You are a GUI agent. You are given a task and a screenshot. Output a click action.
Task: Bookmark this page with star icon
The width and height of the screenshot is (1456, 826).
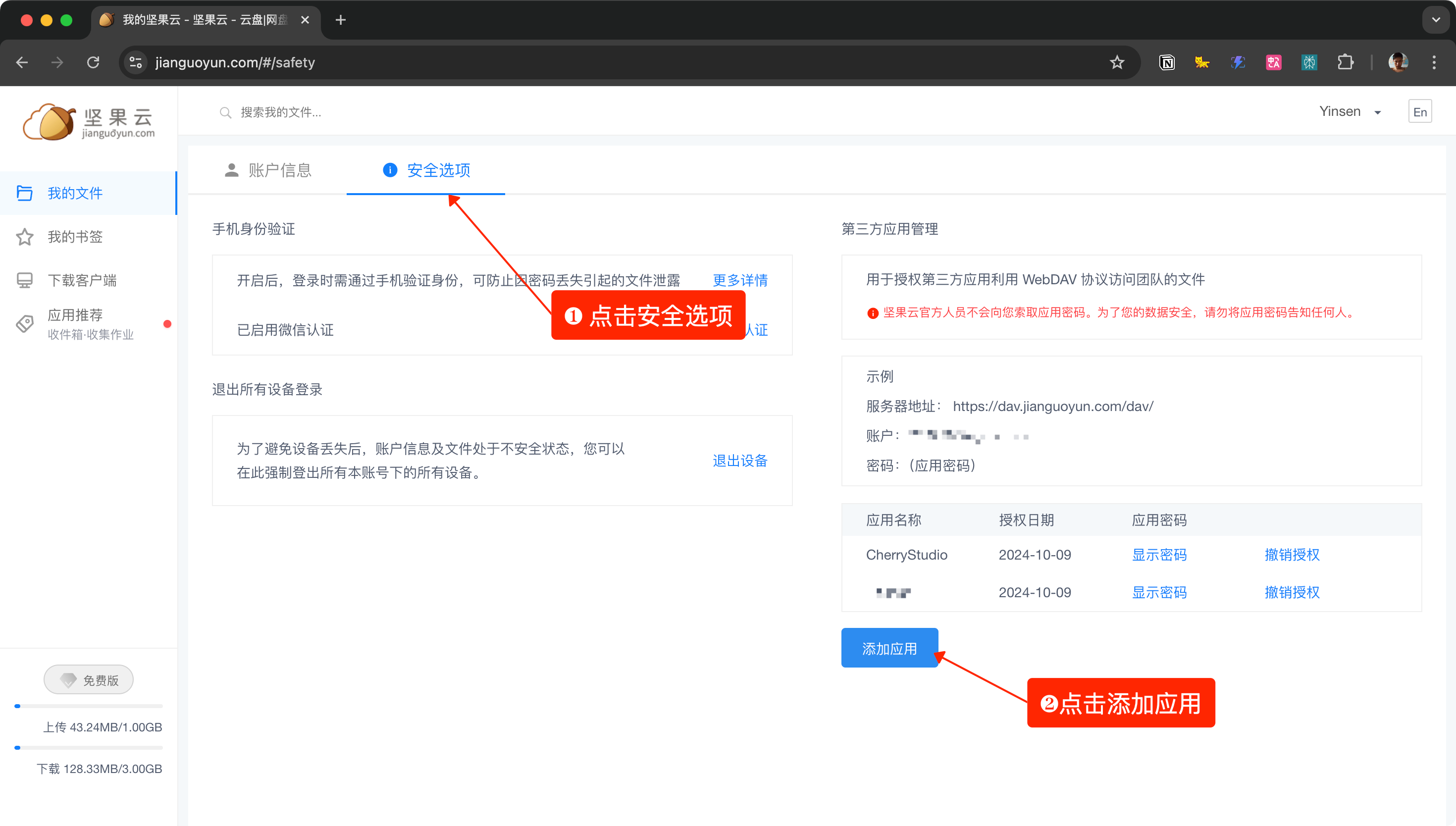click(1117, 62)
